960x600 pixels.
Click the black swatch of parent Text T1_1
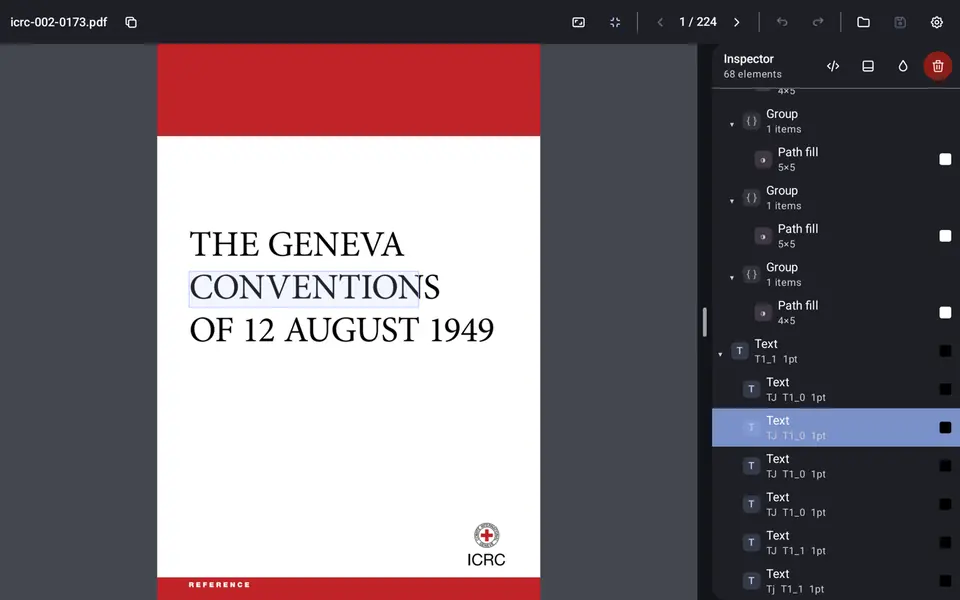coord(945,351)
